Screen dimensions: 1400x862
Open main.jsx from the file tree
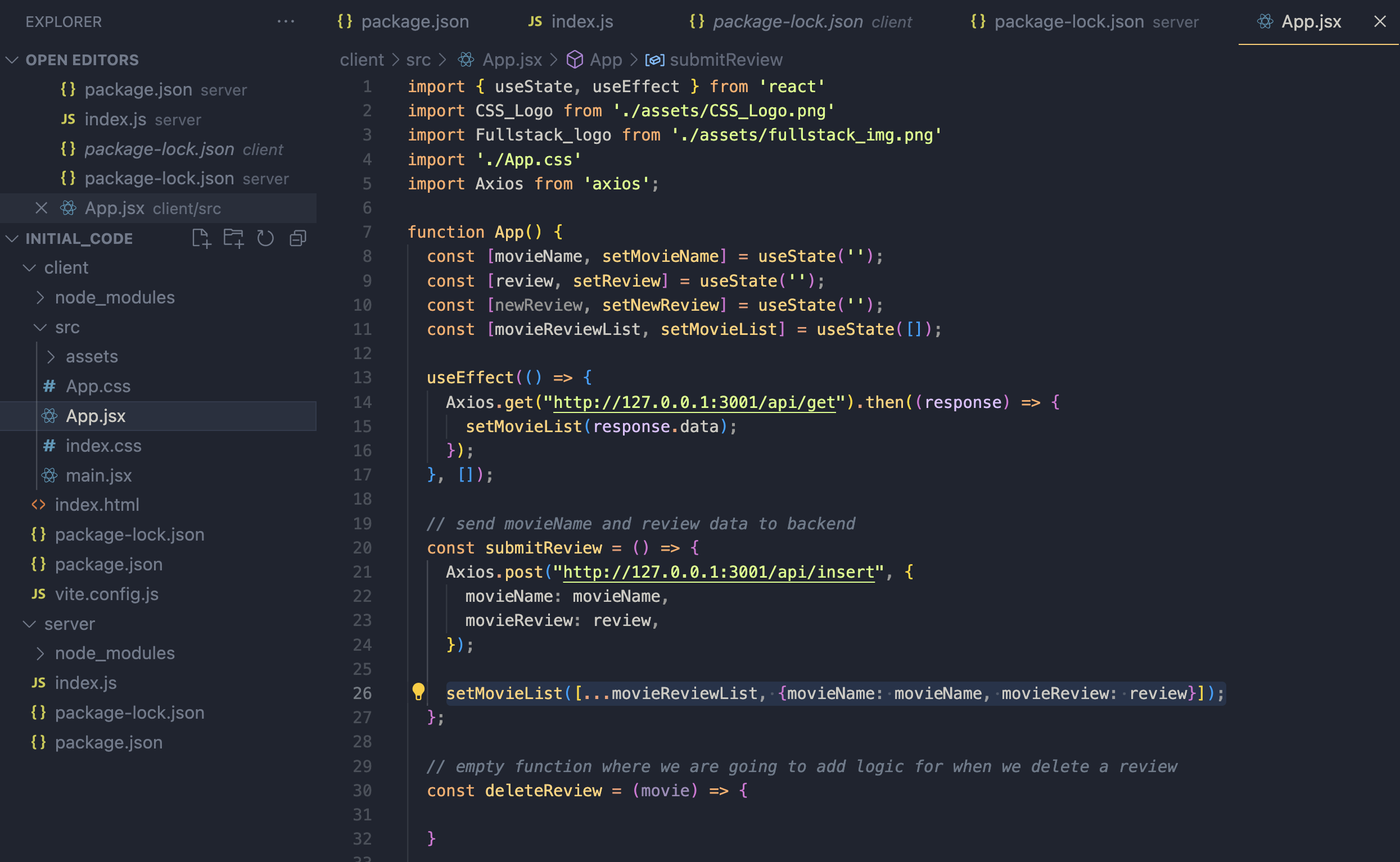(x=98, y=475)
